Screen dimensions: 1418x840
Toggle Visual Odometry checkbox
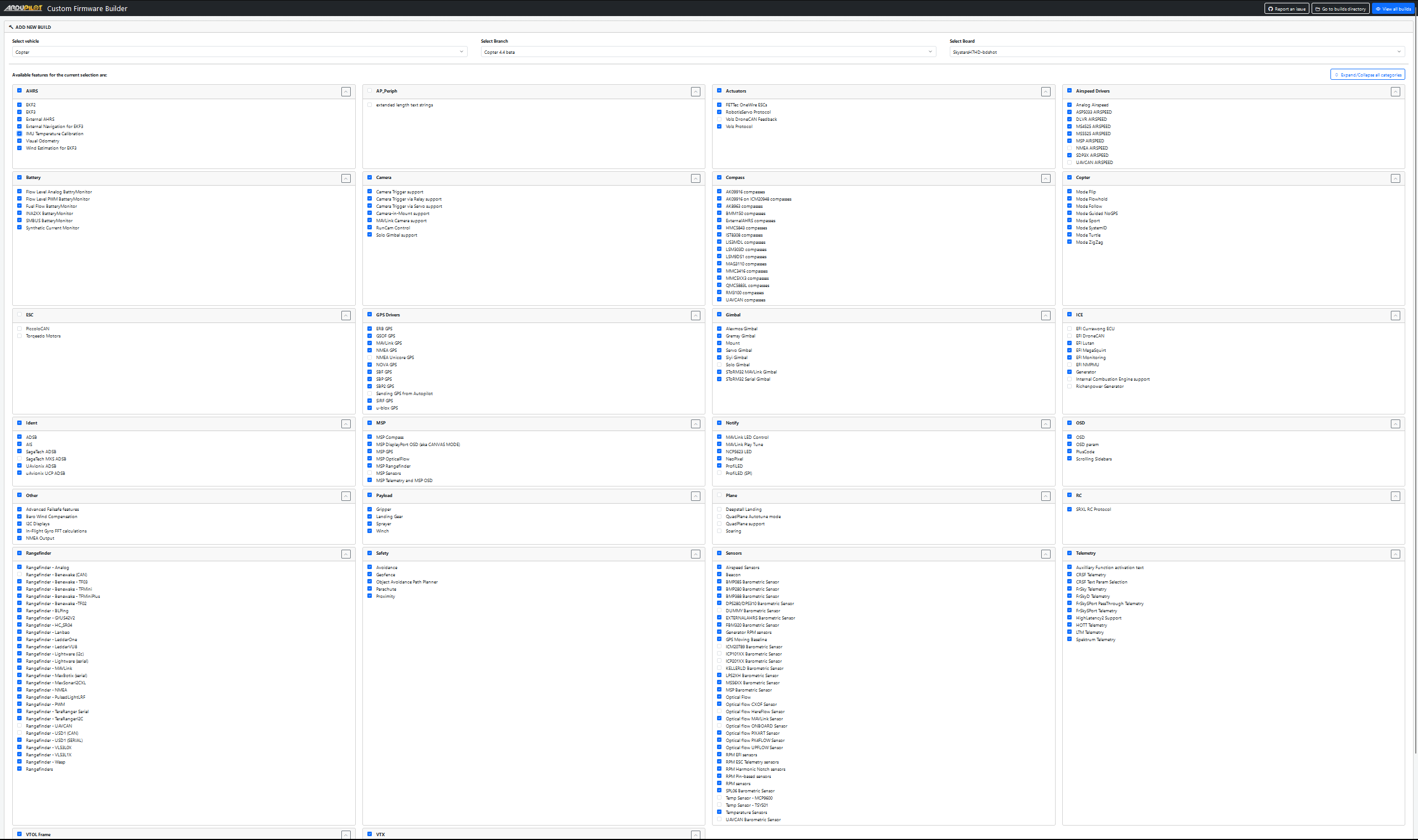(x=19, y=141)
